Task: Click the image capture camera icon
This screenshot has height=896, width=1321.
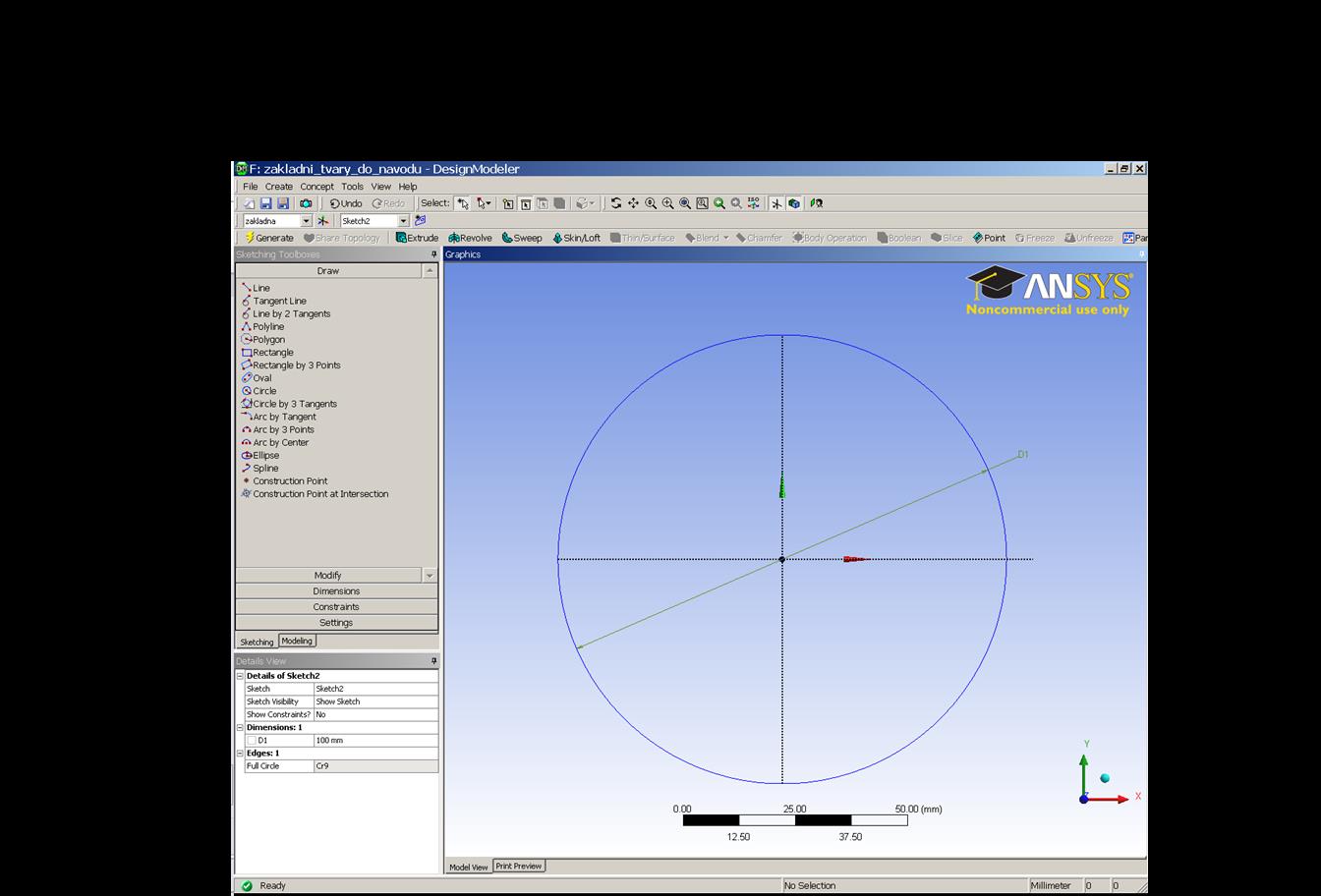Action: pyautogui.click(x=306, y=203)
